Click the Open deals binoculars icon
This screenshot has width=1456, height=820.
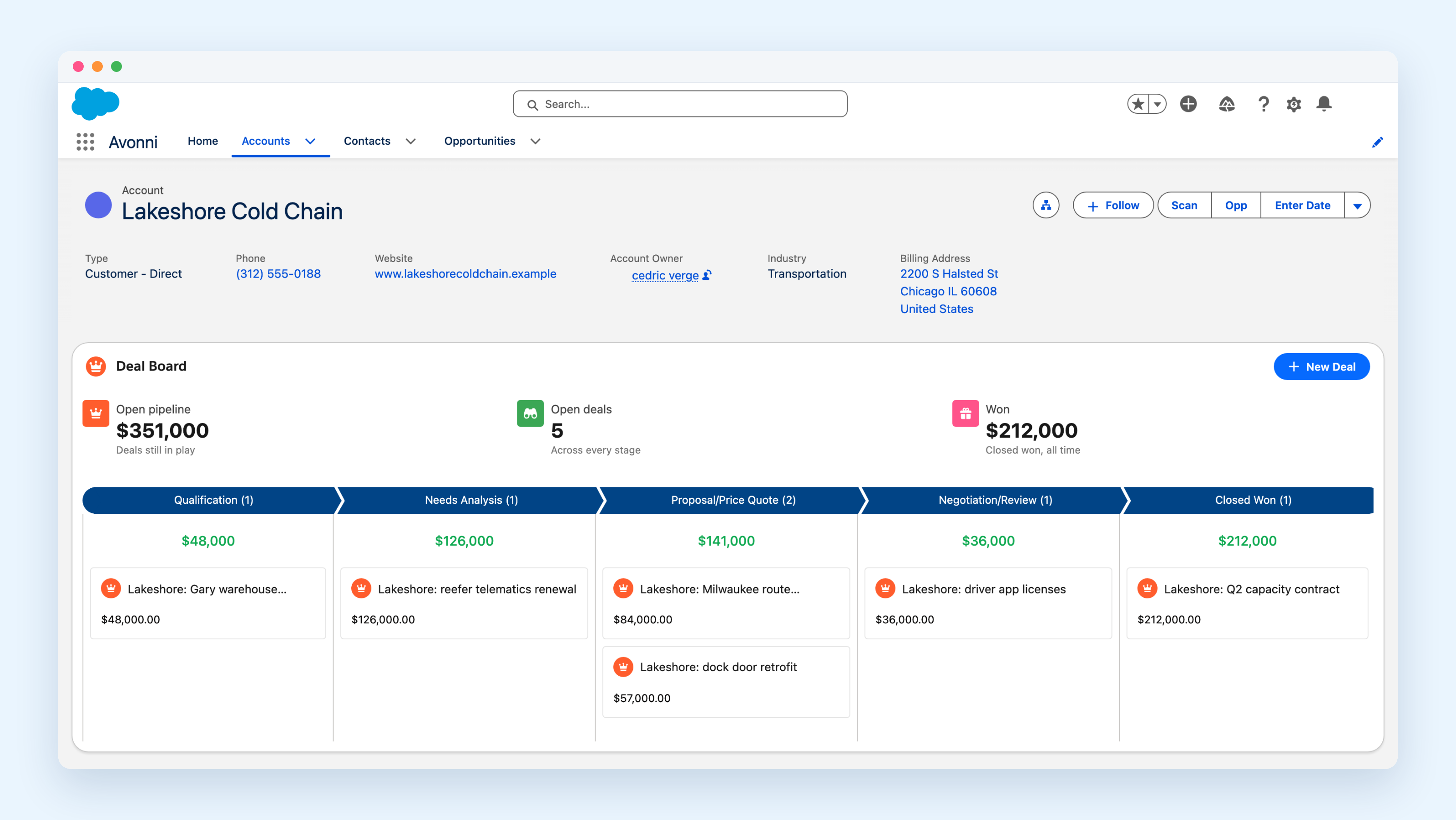coord(530,414)
